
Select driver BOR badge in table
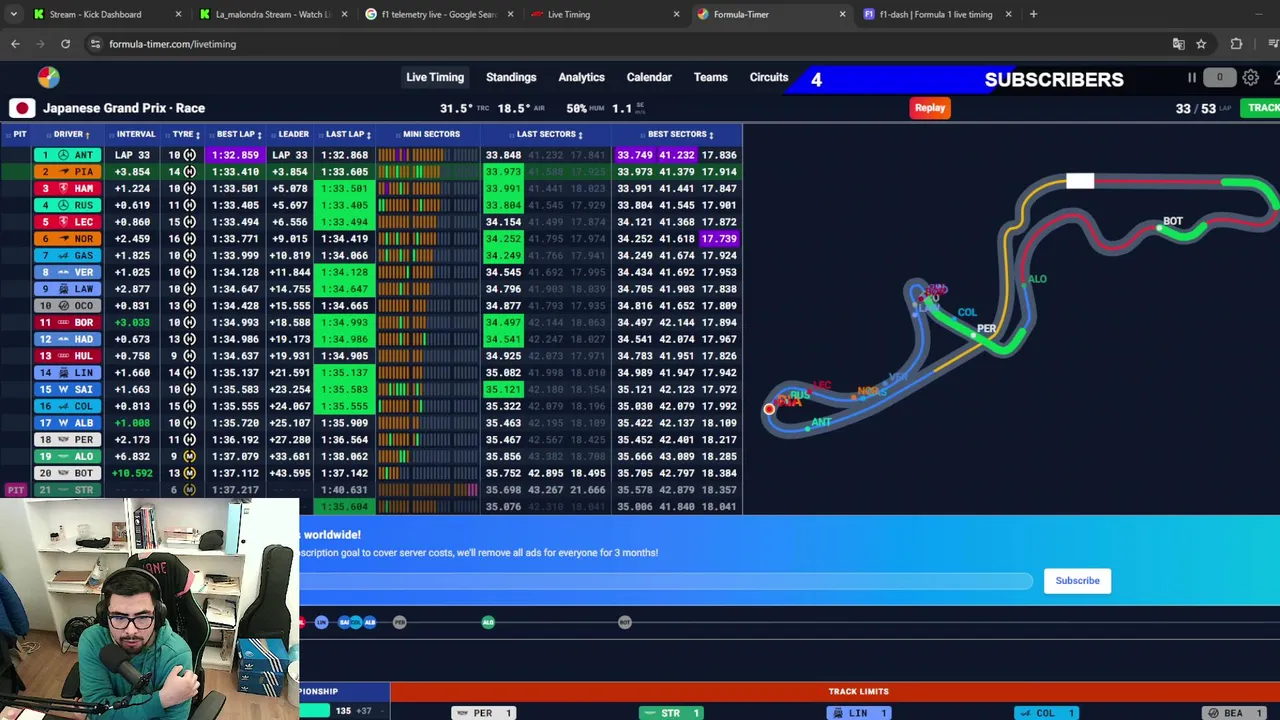click(x=67, y=323)
